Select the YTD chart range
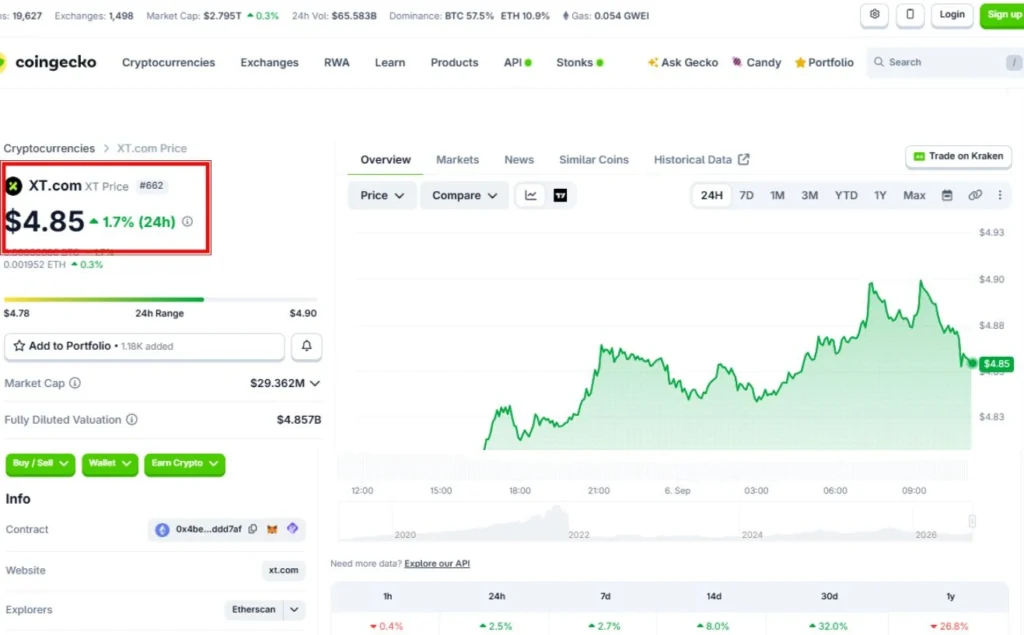Viewport: 1024px width, 635px height. [x=846, y=195]
